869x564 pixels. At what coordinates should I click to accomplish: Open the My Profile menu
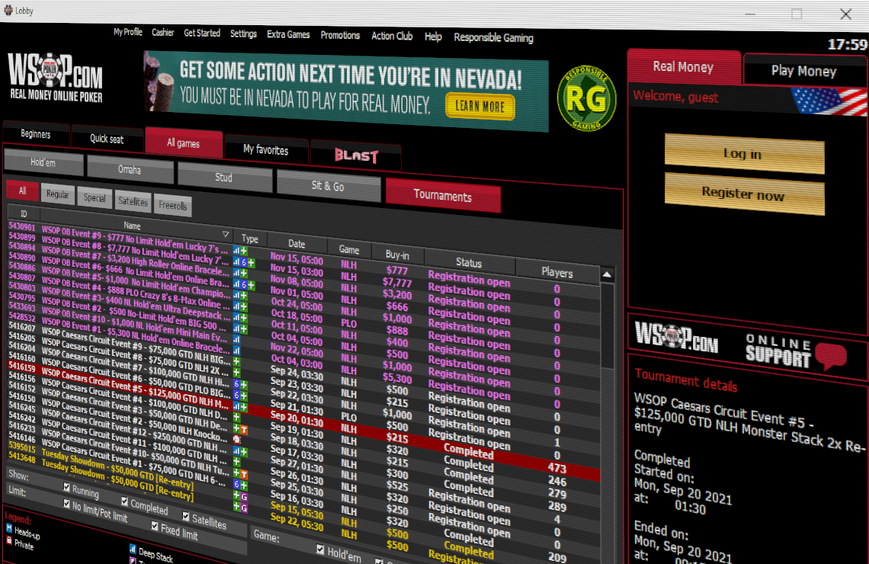pos(128,32)
